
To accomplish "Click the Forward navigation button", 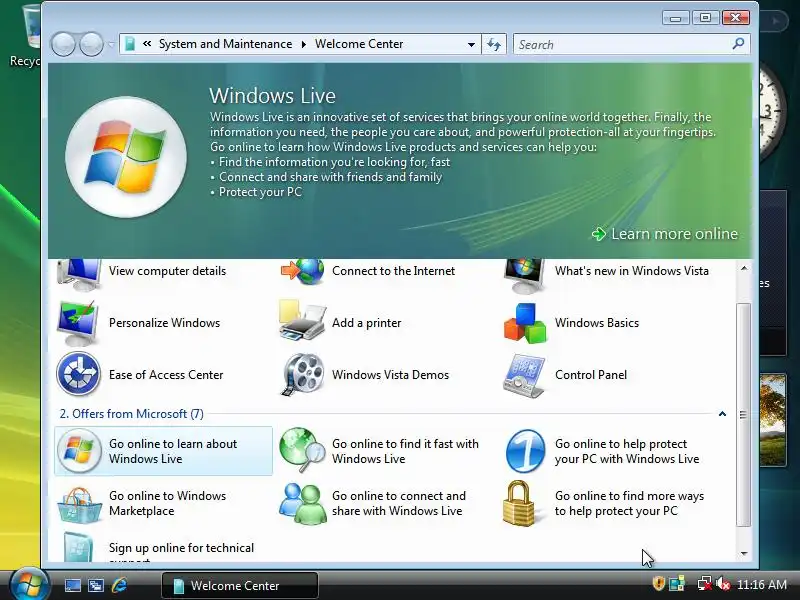I will tap(91, 44).
